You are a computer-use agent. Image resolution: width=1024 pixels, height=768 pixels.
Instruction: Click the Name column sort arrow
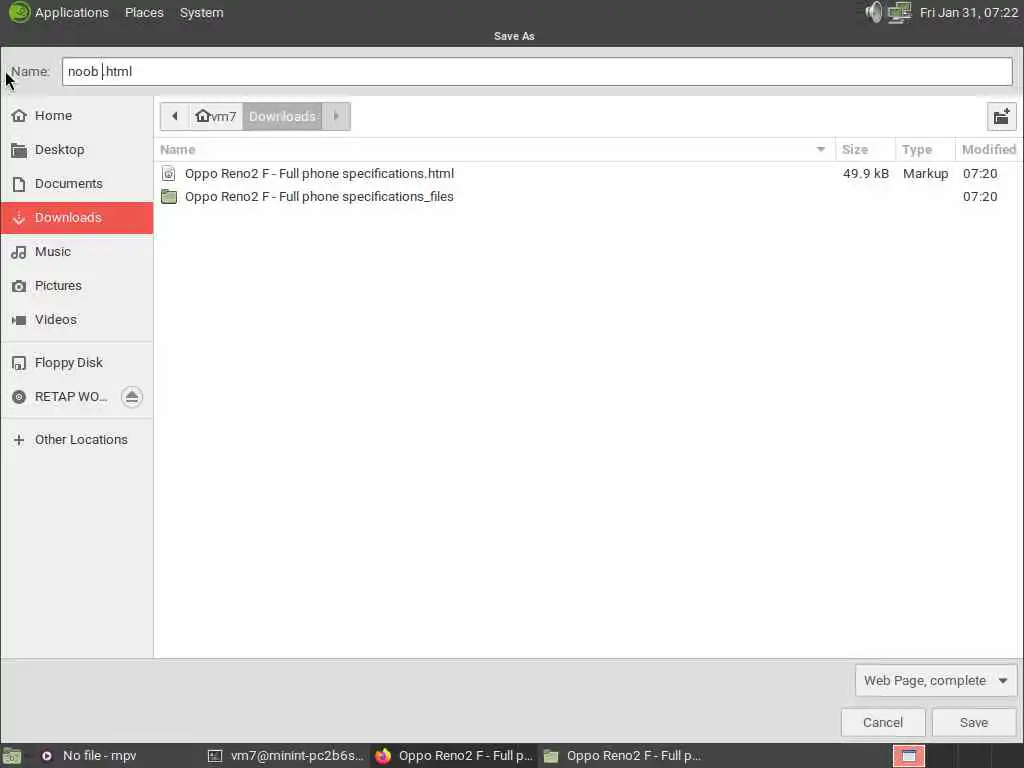821,150
